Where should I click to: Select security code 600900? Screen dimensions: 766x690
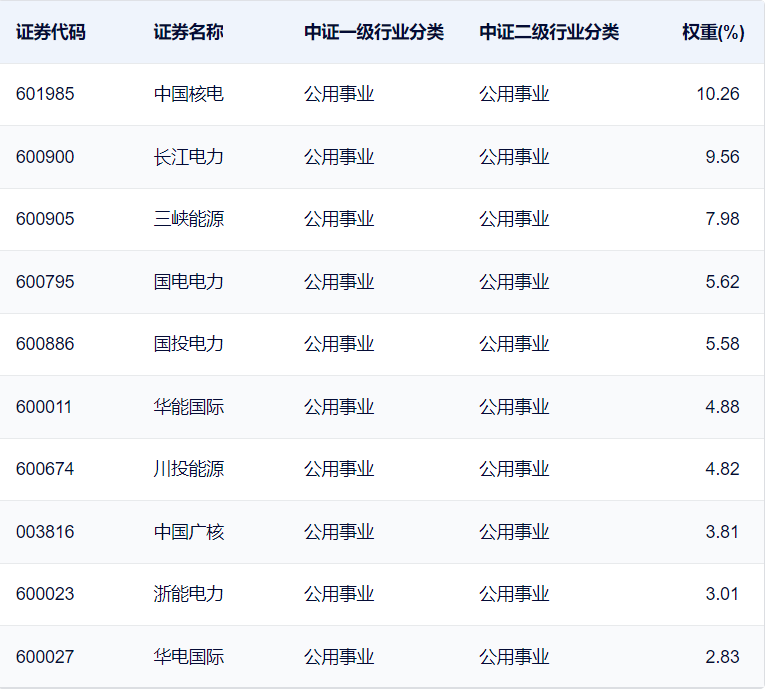click(45, 157)
